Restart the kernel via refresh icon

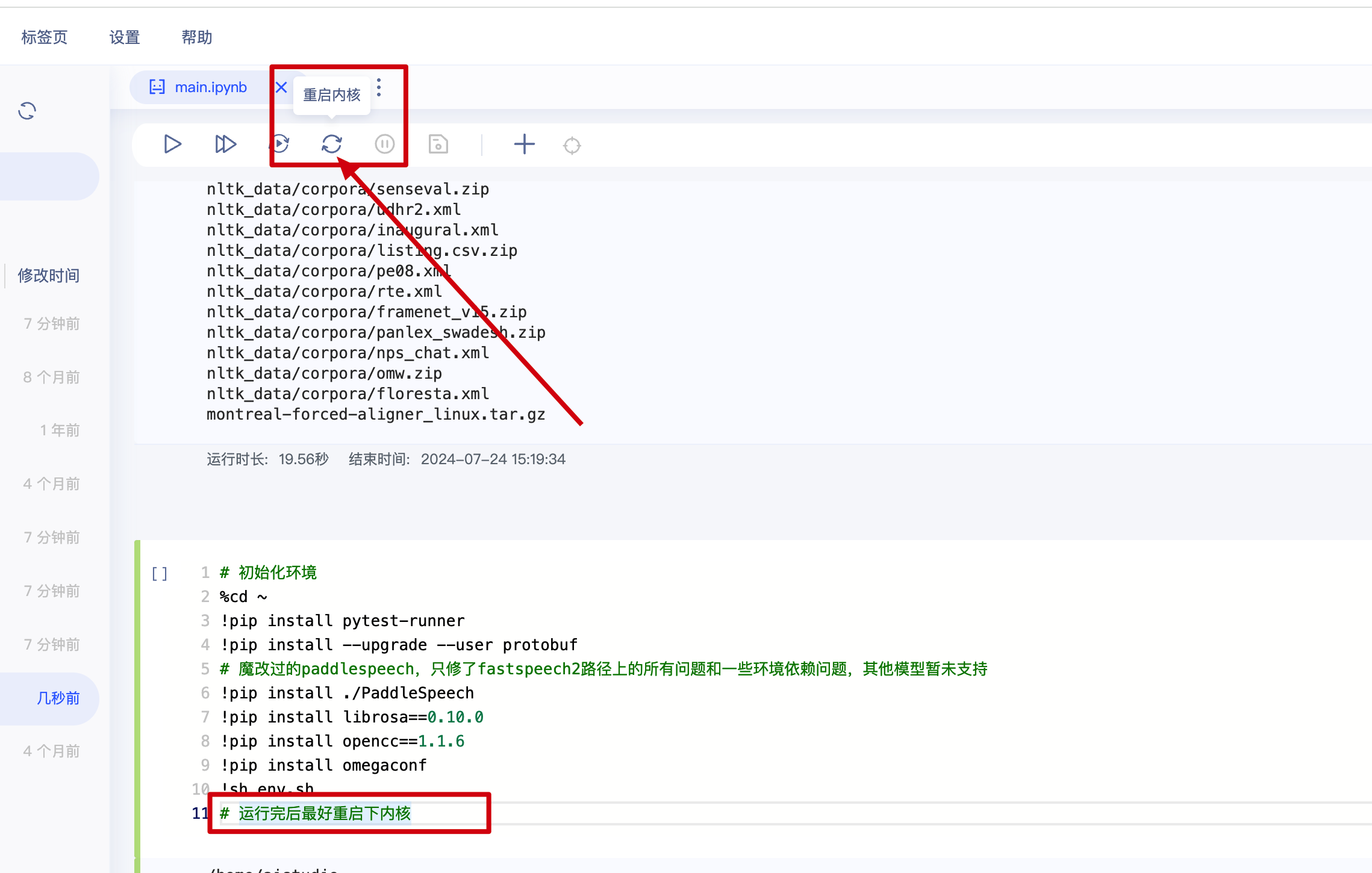click(x=332, y=144)
